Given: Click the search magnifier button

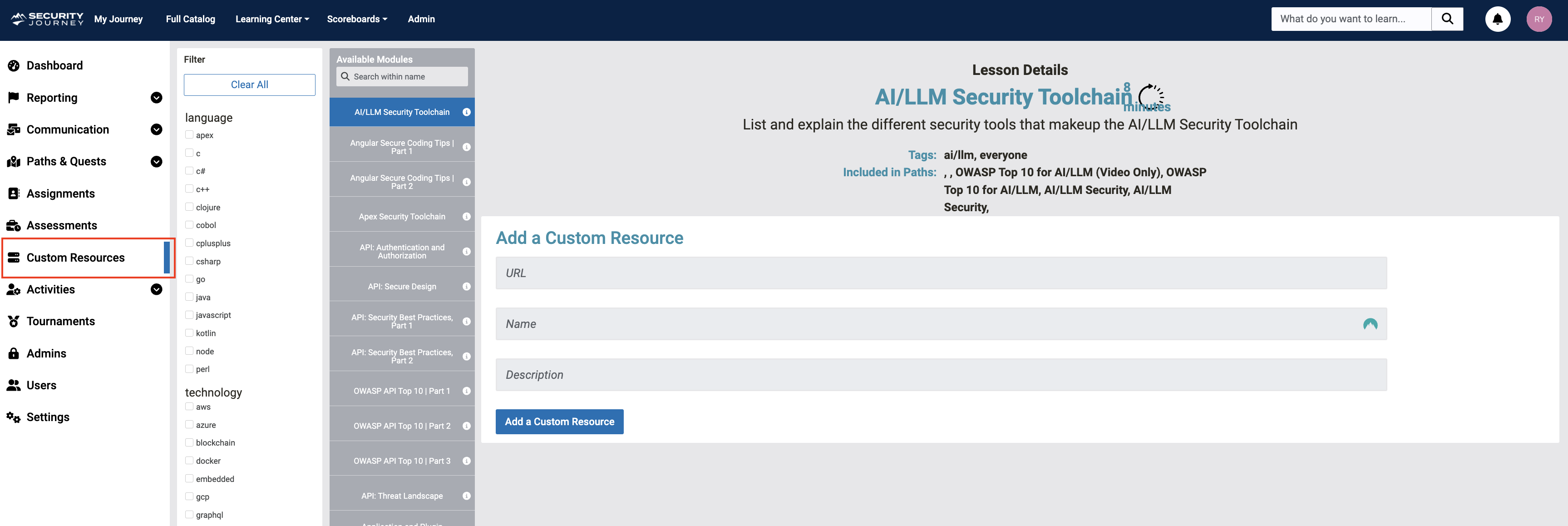Looking at the screenshot, I should [1447, 19].
